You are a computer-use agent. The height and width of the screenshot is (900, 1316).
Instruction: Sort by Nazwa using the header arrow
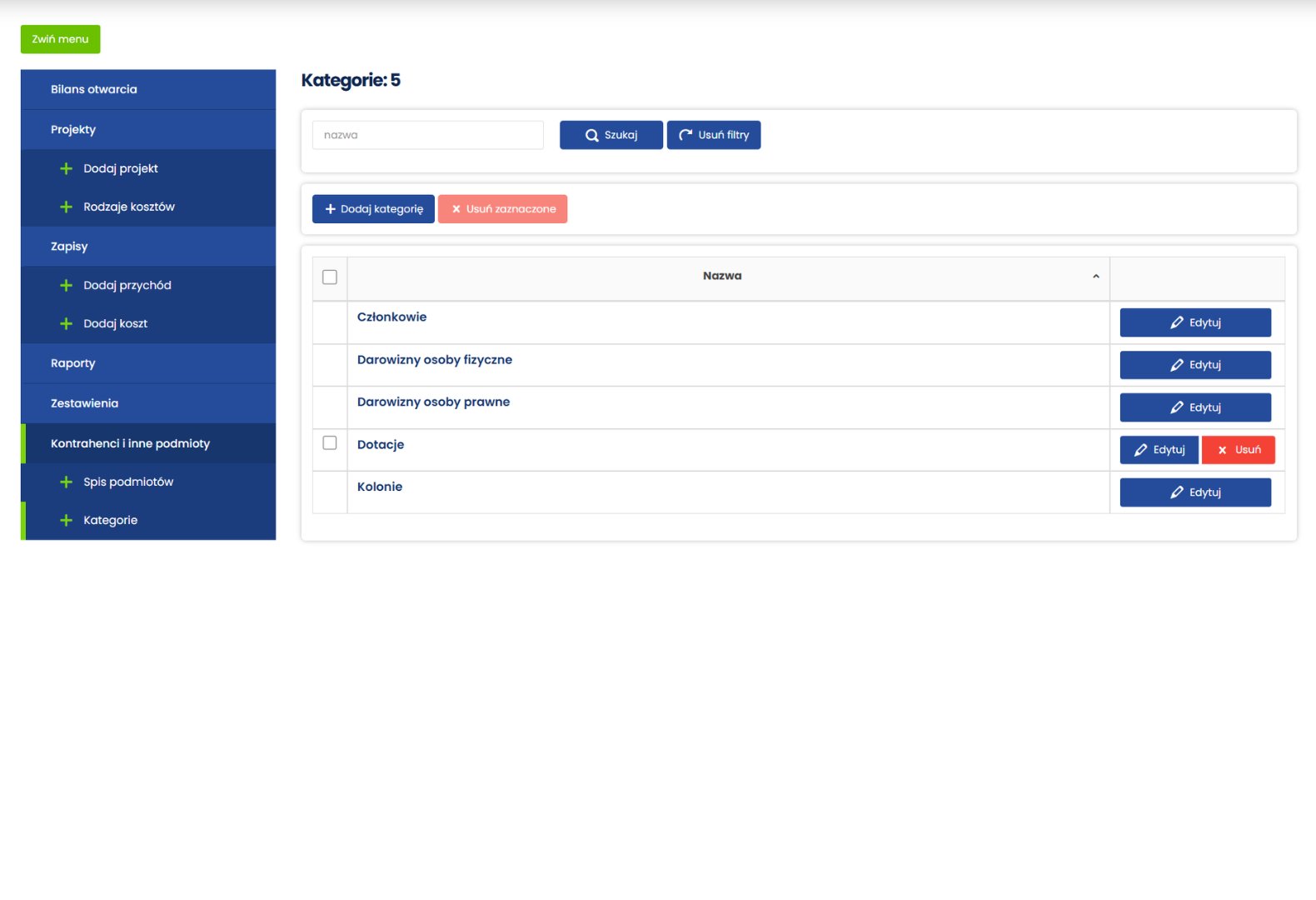(x=1096, y=277)
